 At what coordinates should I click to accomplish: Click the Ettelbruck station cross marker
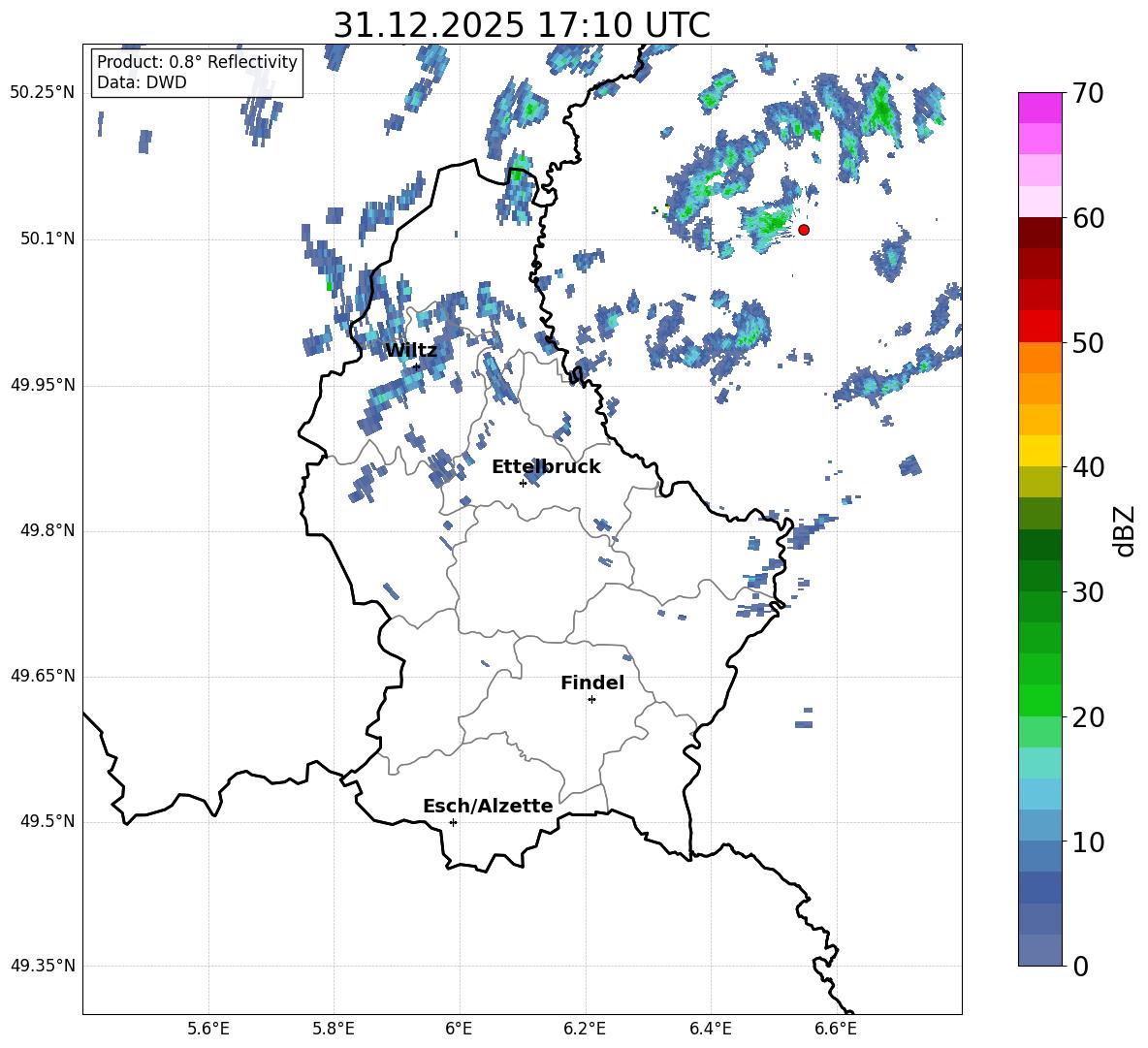523,483
